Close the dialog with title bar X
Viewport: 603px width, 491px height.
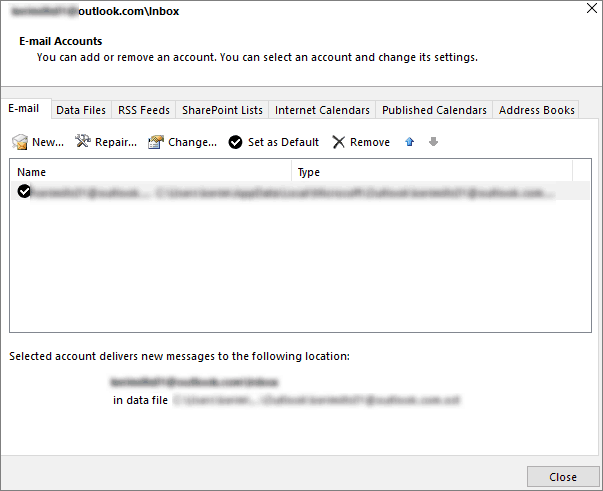pos(586,11)
